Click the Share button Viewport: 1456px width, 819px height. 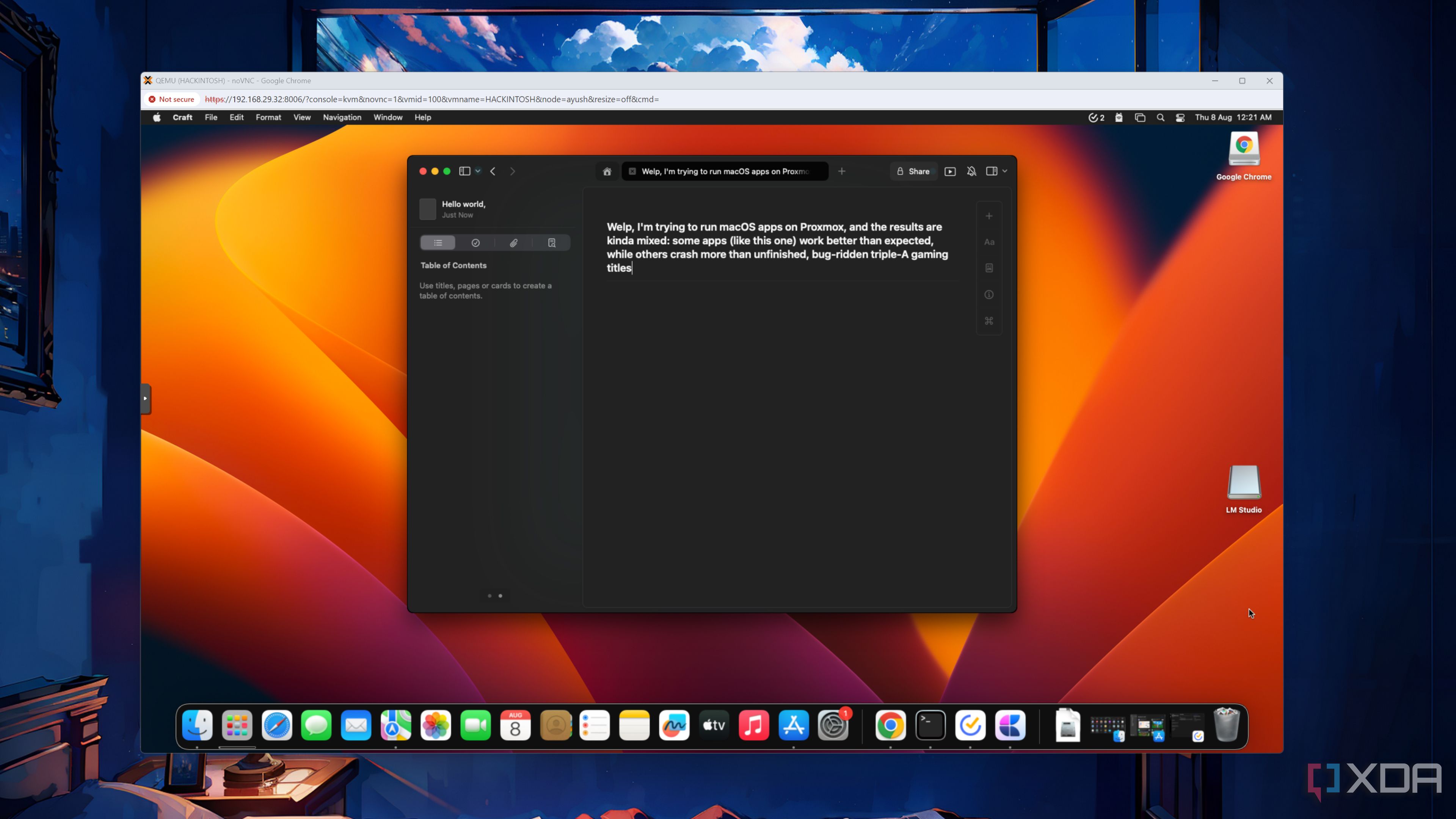coord(913,171)
